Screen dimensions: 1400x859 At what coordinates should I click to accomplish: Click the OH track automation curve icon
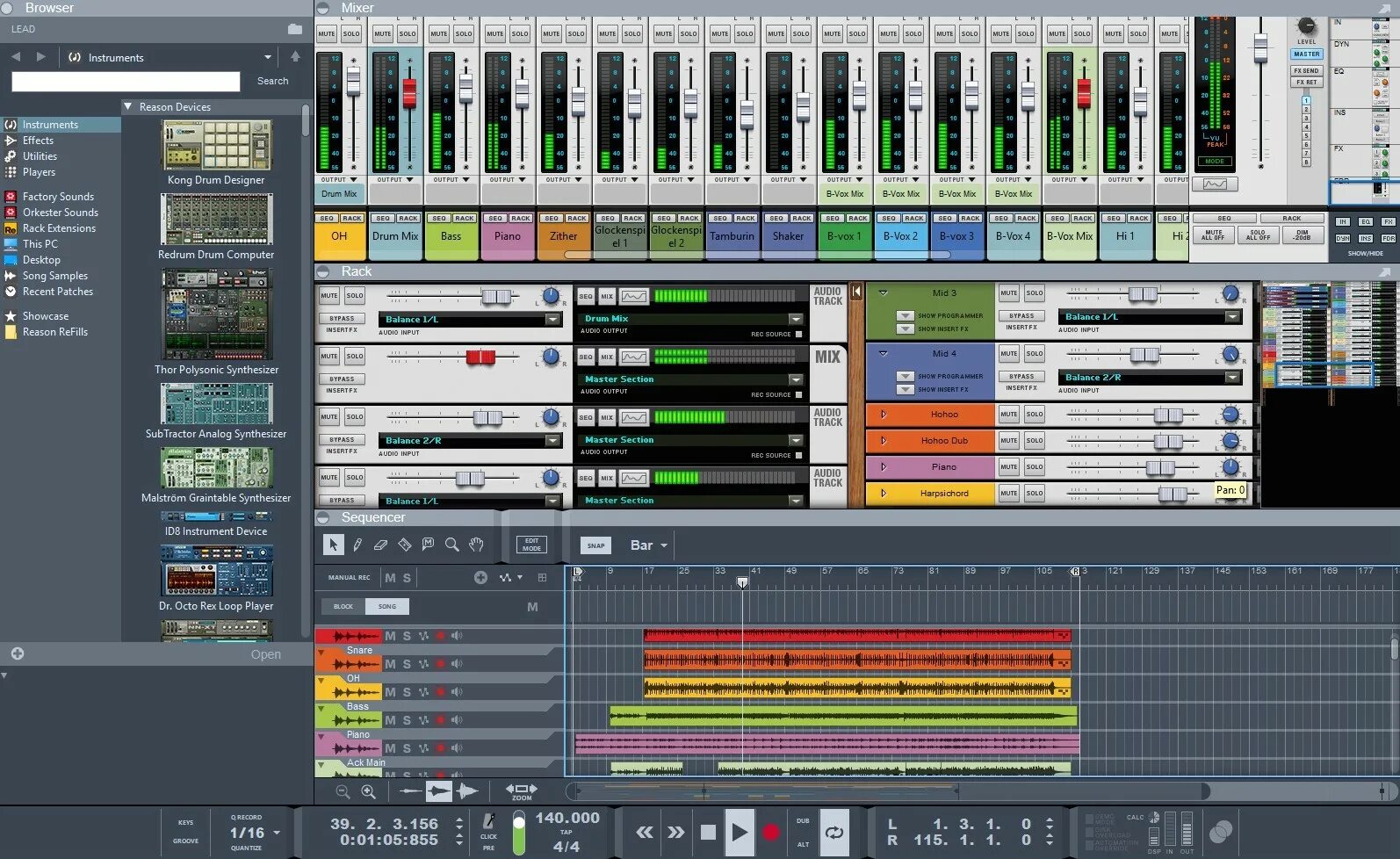[x=423, y=692]
